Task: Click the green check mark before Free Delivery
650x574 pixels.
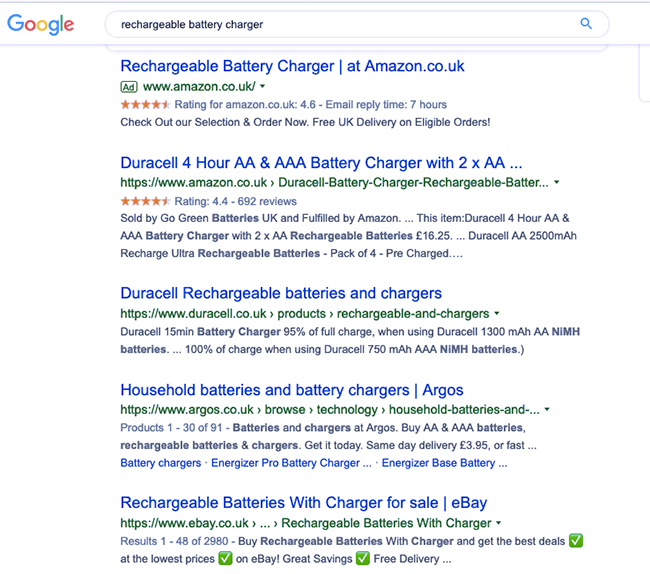Action: 363,558
